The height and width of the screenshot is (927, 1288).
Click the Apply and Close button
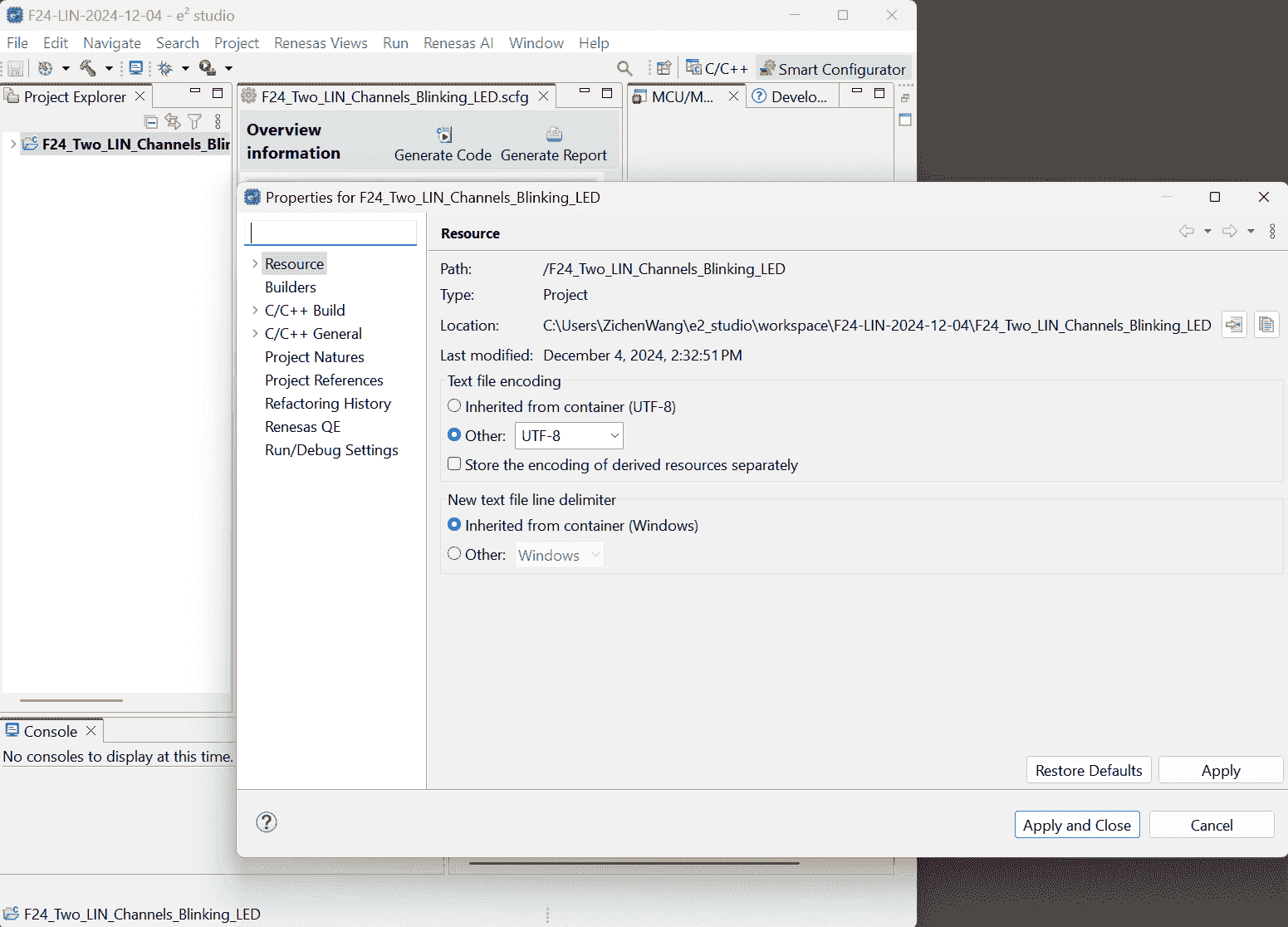pos(1076,825)
